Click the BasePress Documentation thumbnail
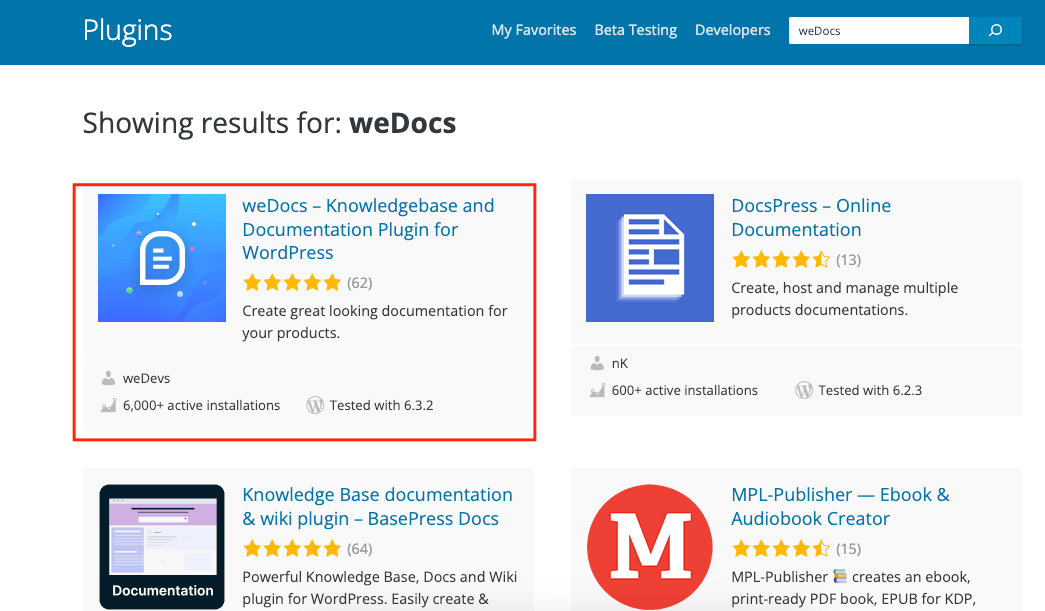Image resolution: width=1045 pixels, height=611 pixels. click(x=161, y=546)
